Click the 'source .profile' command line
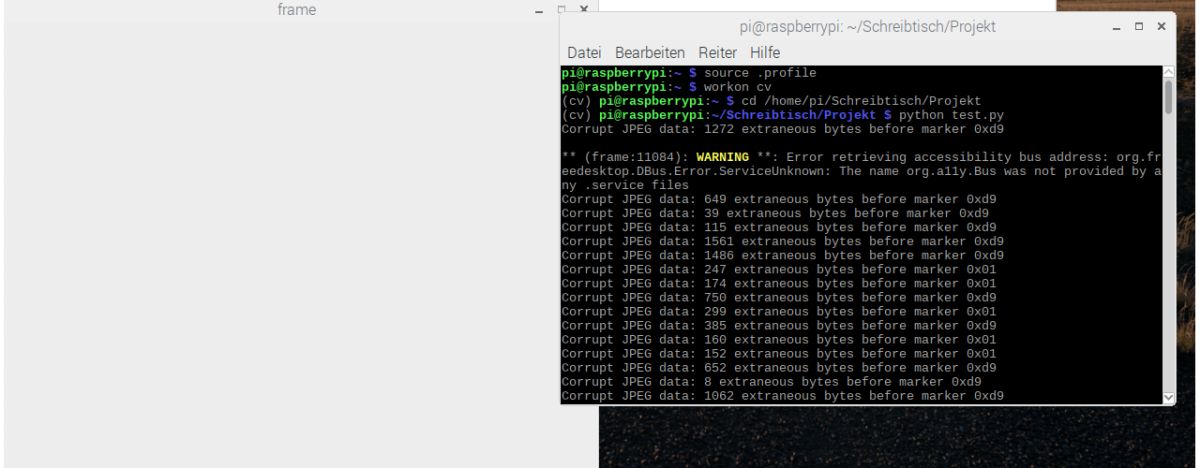This screenshot has width=1200, height=468. [689, 73]
